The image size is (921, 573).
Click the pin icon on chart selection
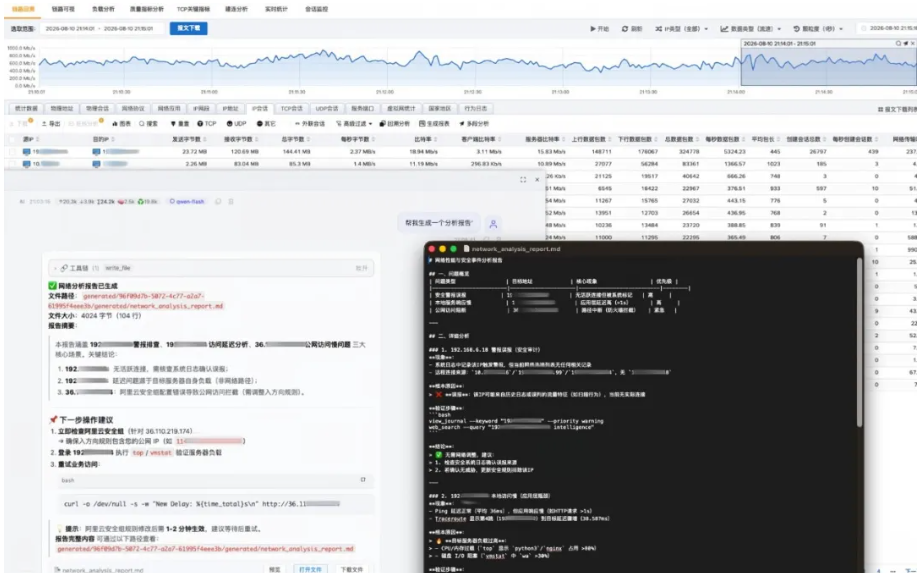click(906, 43)
